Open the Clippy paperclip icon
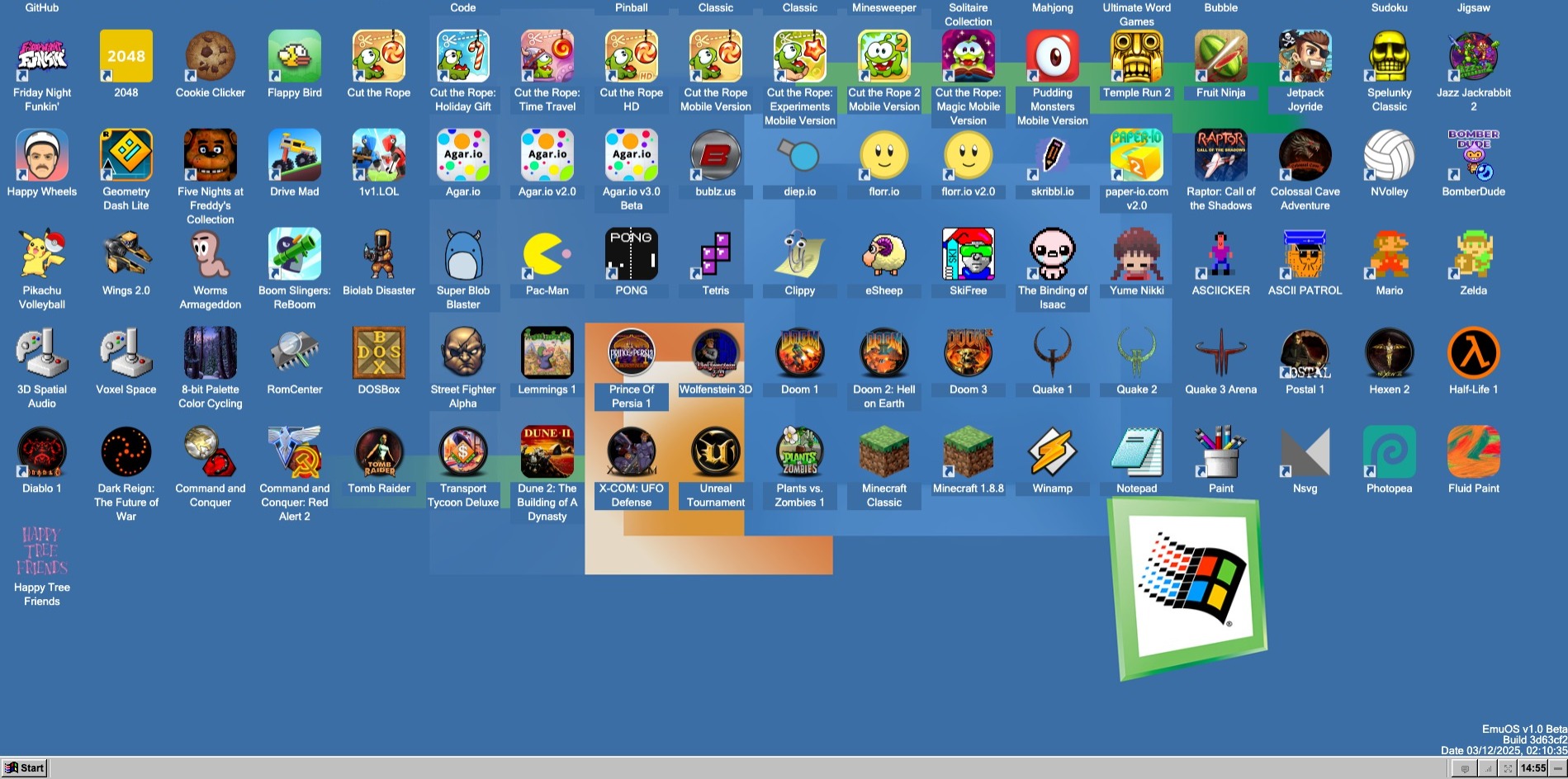The image size is (1568, 779). click(x=800, y=254)
